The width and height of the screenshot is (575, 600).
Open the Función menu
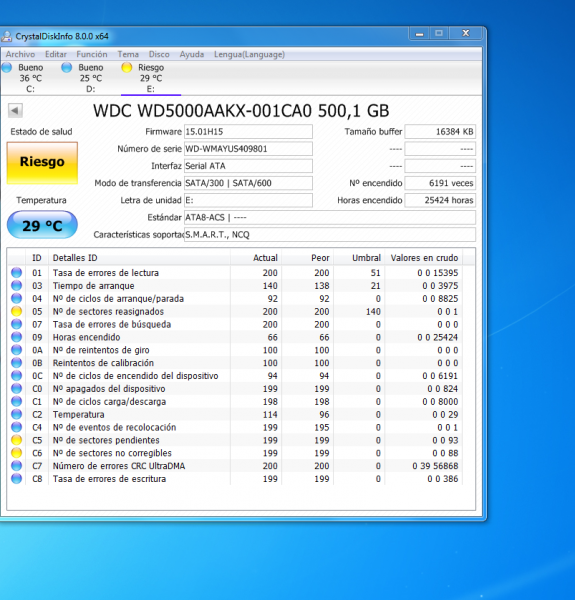(x=92, y=54)
